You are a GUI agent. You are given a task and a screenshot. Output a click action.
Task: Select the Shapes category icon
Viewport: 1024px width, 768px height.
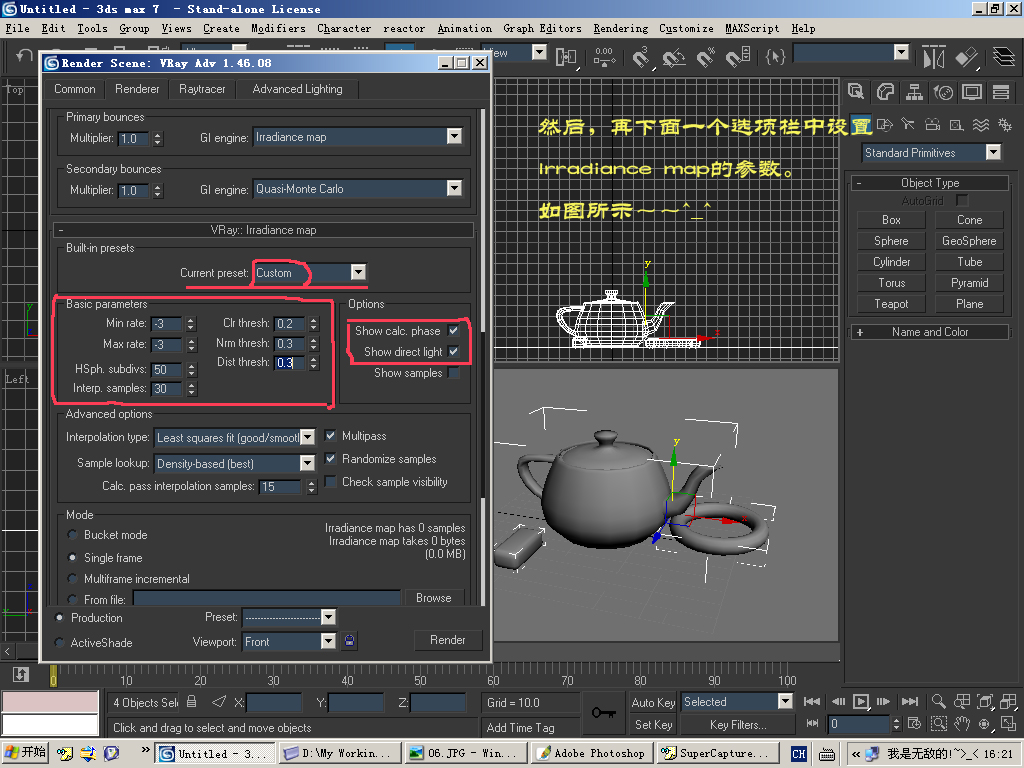pyautogui.click(x=885, y=124)
